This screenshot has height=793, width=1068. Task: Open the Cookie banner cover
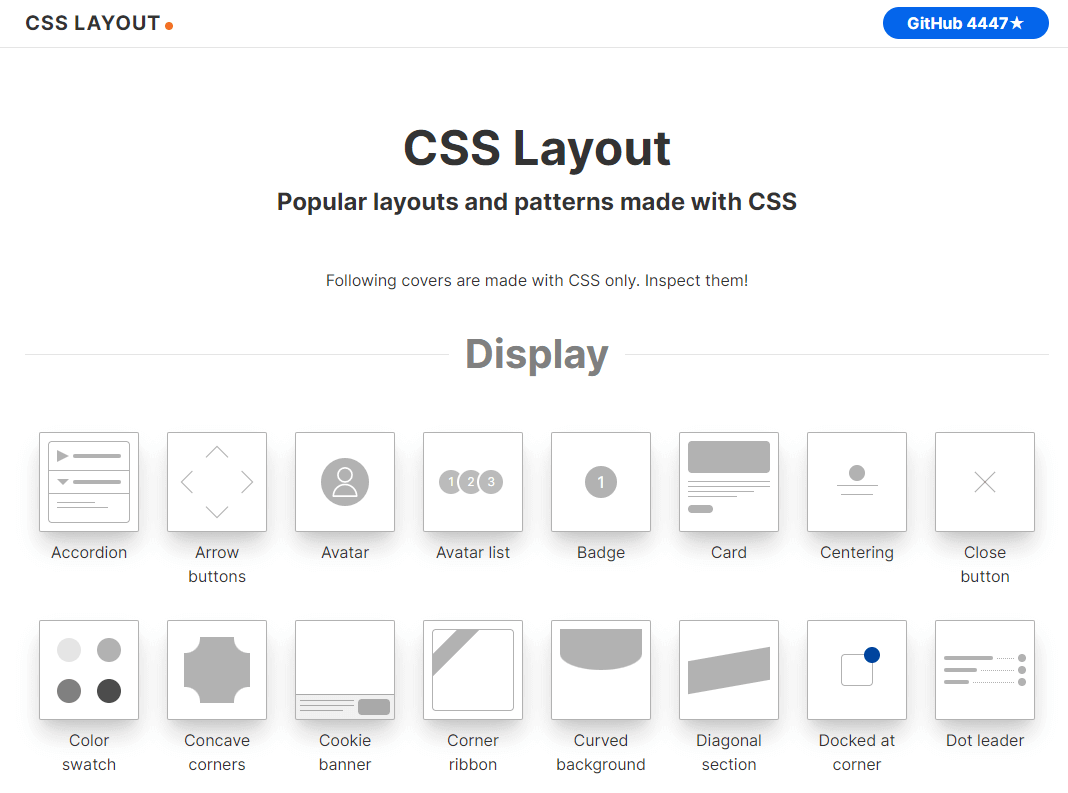coord(345,670)
